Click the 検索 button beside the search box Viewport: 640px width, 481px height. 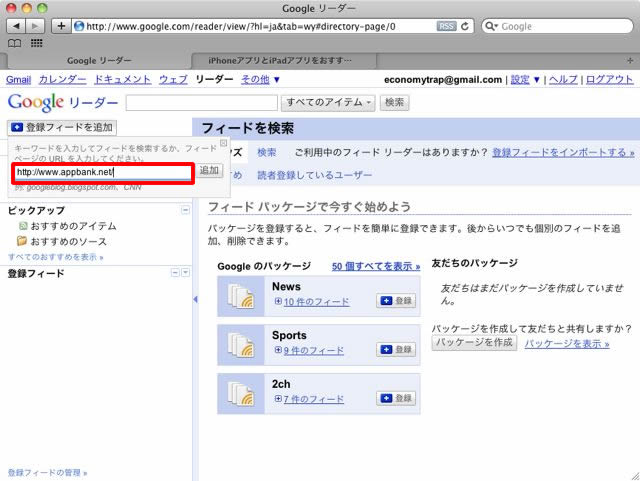[x=394, y=102]
